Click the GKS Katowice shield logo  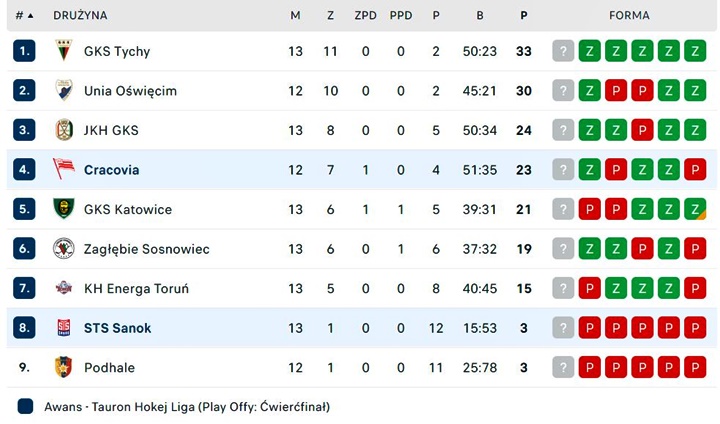pos(64,209)
